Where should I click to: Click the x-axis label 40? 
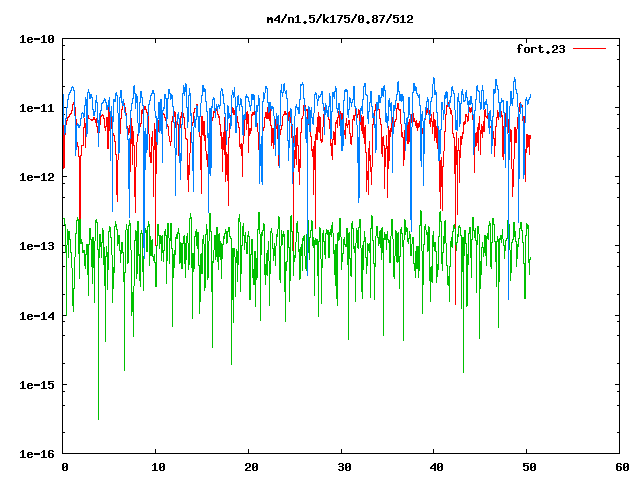(436, 467)
